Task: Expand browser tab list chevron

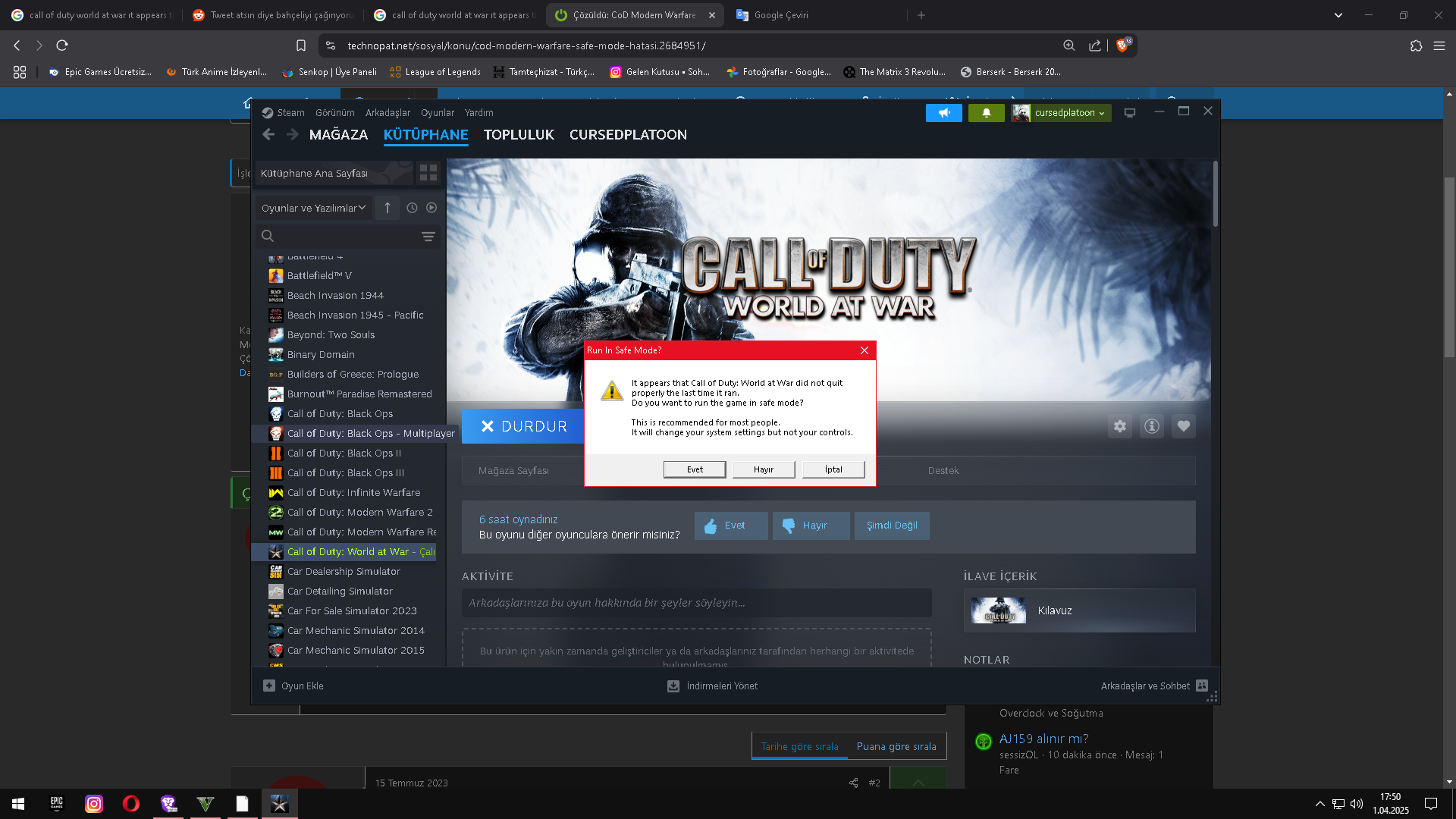Action: (1338, 15)
